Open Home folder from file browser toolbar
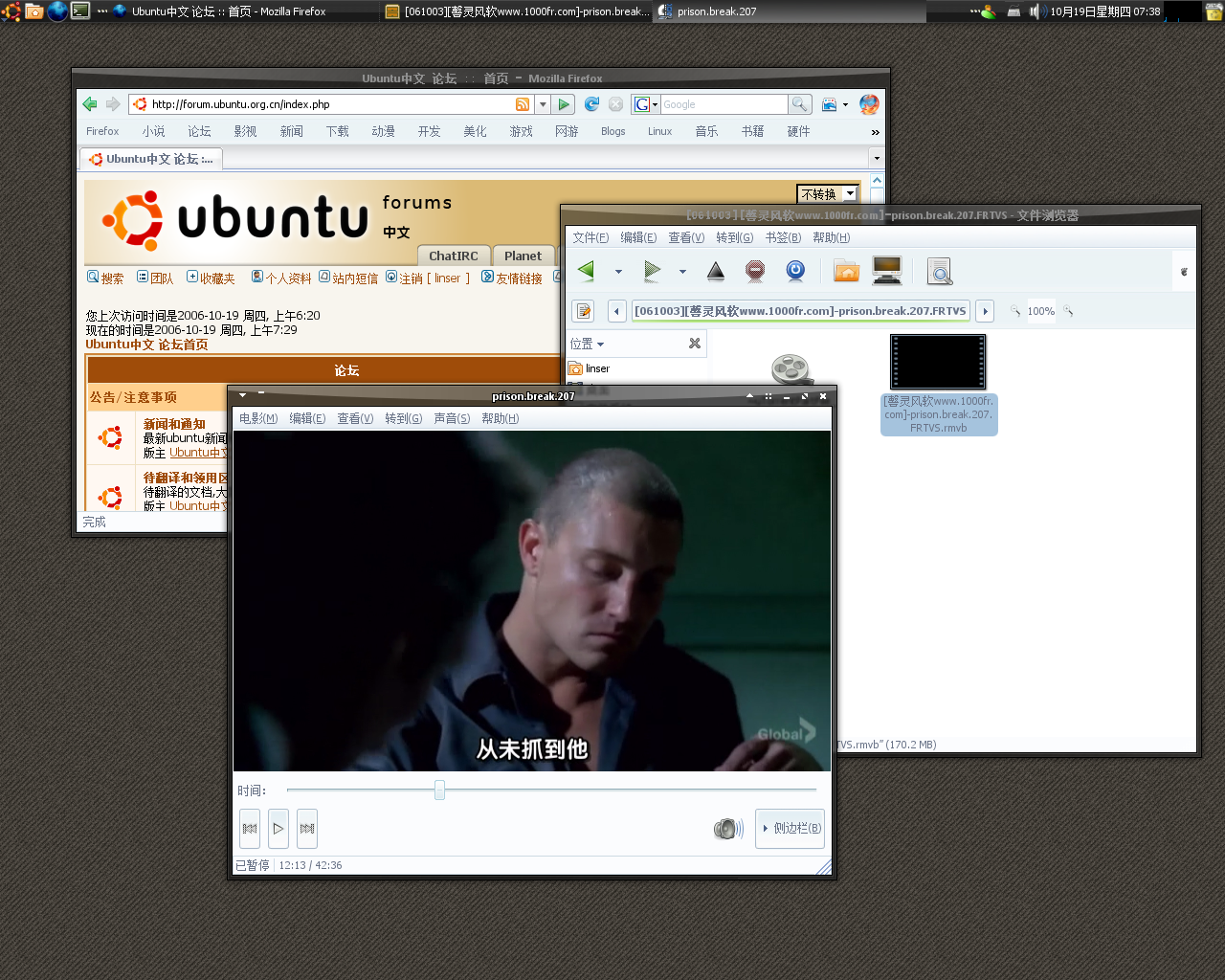The image size is (1225, 980). (x=846, y=271)
